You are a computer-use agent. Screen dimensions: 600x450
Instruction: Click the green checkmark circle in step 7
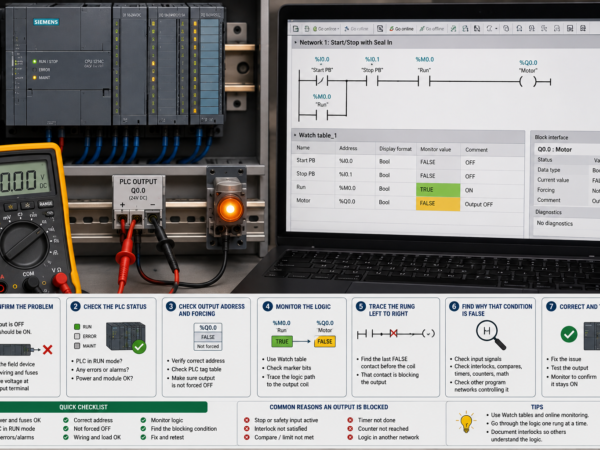coord(569,334)
